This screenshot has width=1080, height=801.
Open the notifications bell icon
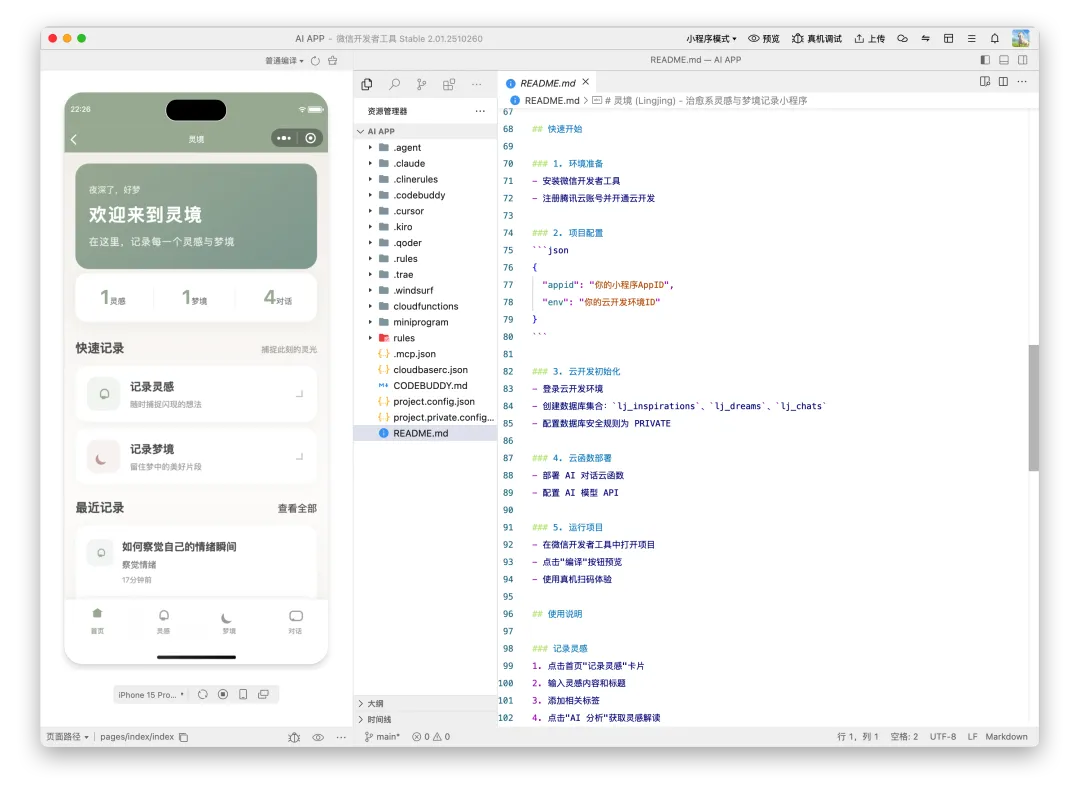(x=995, y=38)
